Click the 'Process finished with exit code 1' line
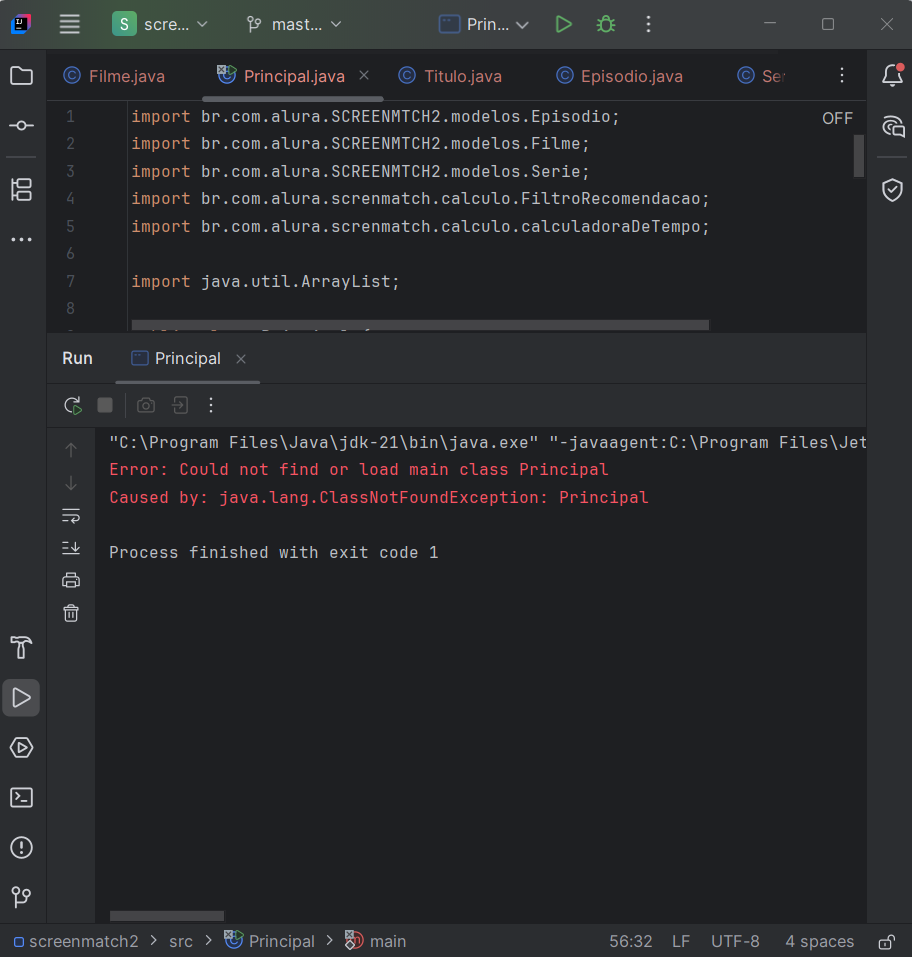 [x=273, y=552]
